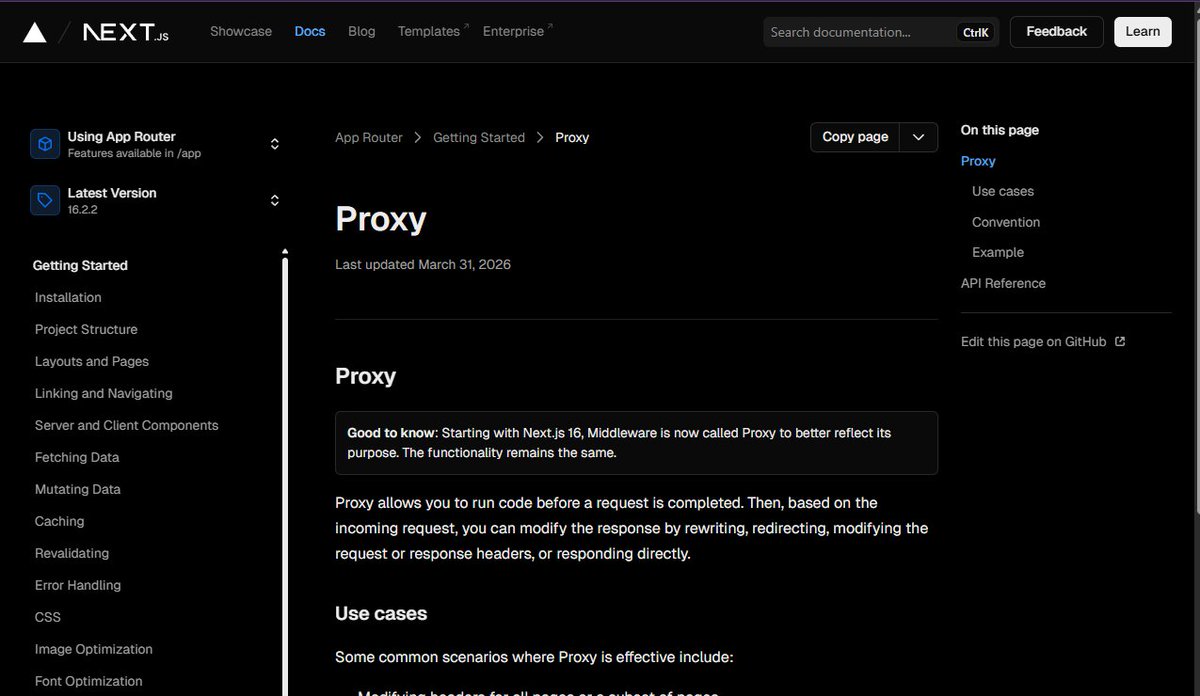Click the Ctrl K shortcut badge
The width and height of the screenshot is (1200, 696).
tap(975, 32)
